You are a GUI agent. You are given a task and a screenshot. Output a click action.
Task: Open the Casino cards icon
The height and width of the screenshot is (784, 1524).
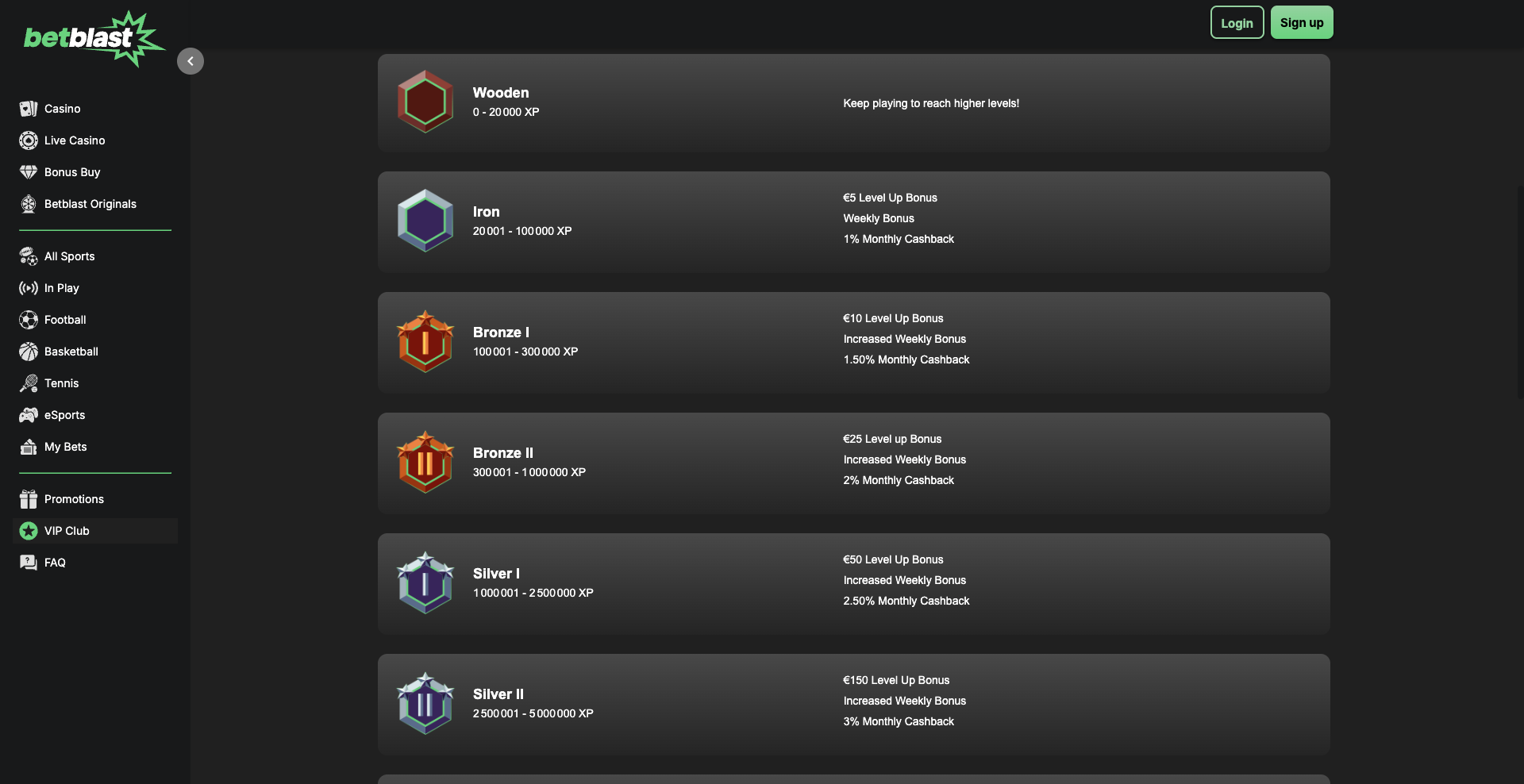point(29,109)
